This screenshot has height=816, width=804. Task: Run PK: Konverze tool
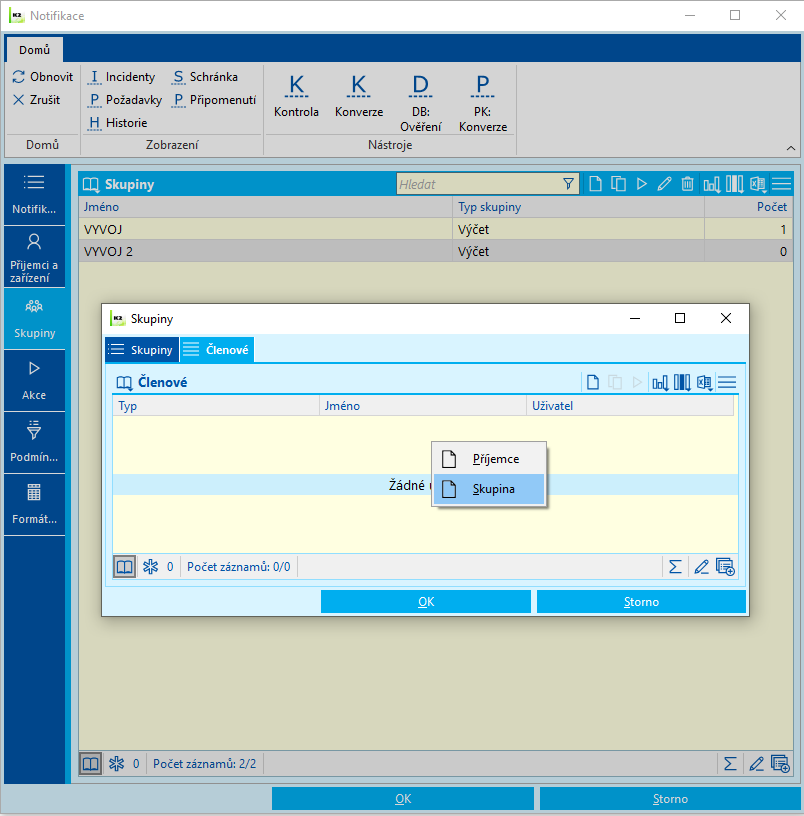click(x=483, y=103)
